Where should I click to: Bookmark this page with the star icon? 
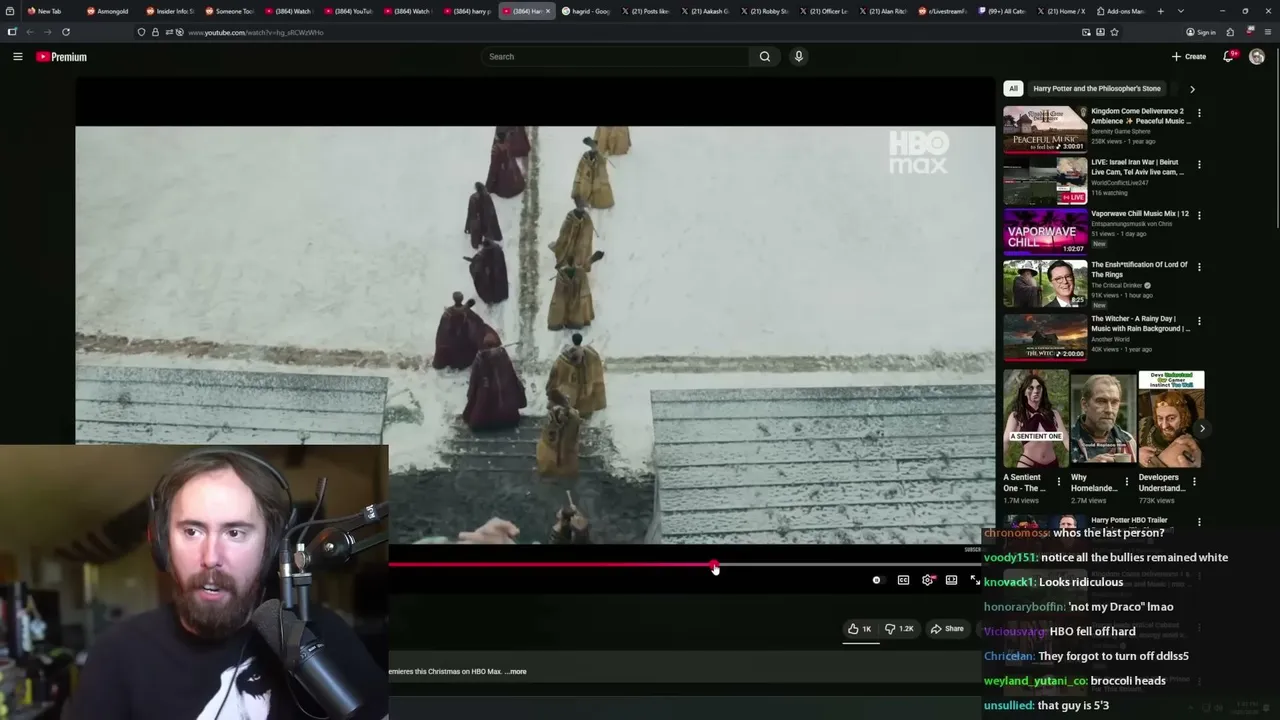click(1114, 32)
